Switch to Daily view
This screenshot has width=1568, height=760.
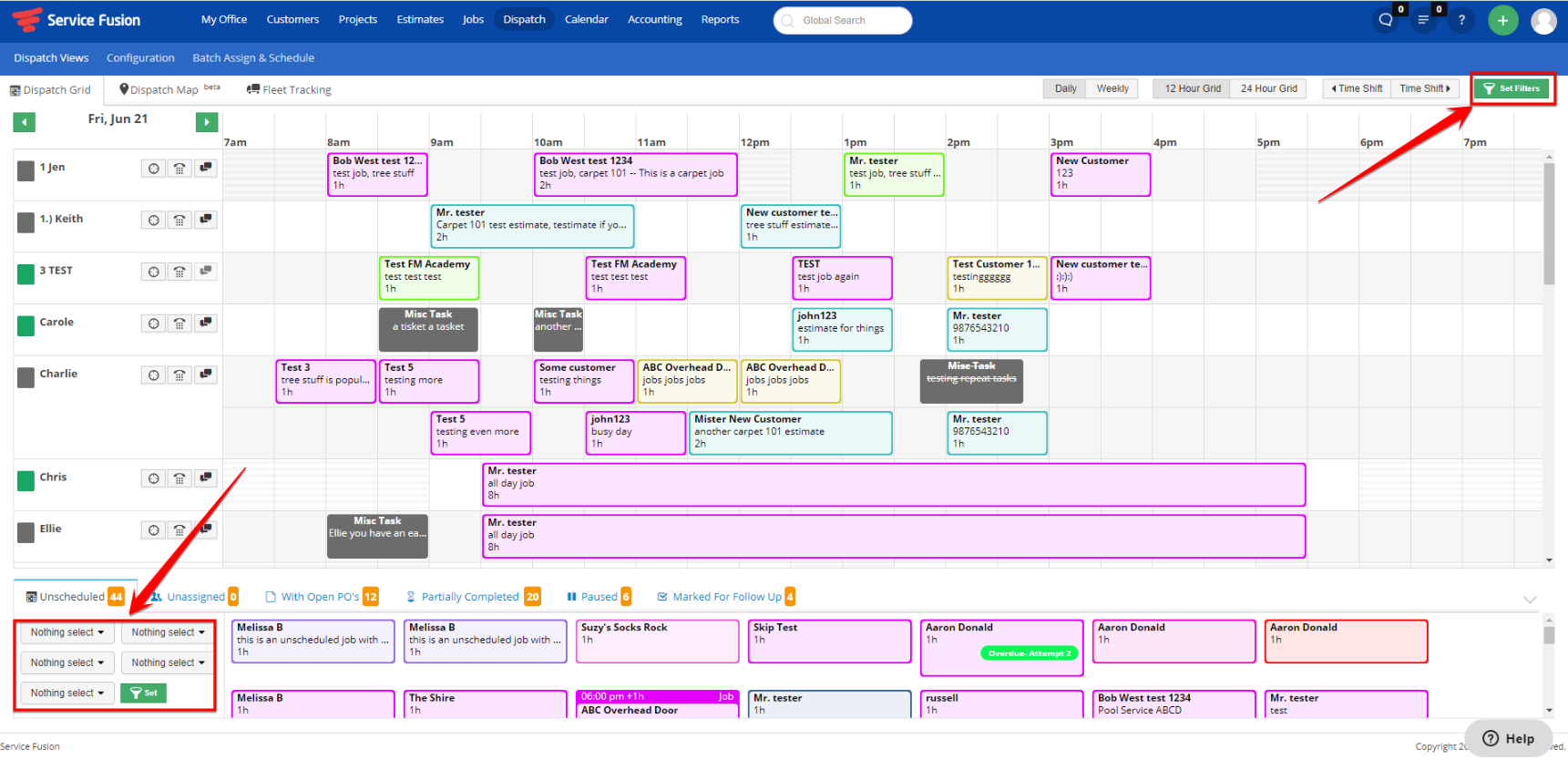[x=1065, y=88]
